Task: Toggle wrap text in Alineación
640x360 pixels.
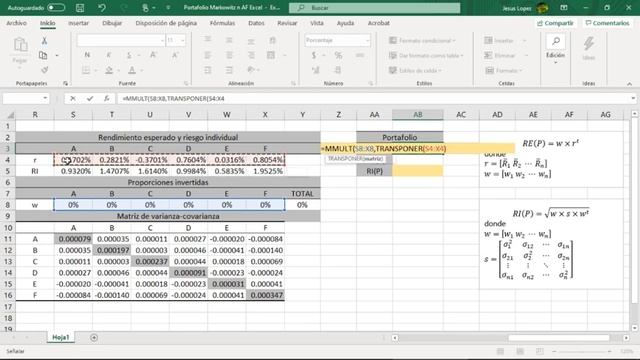Action: point(272,40)
